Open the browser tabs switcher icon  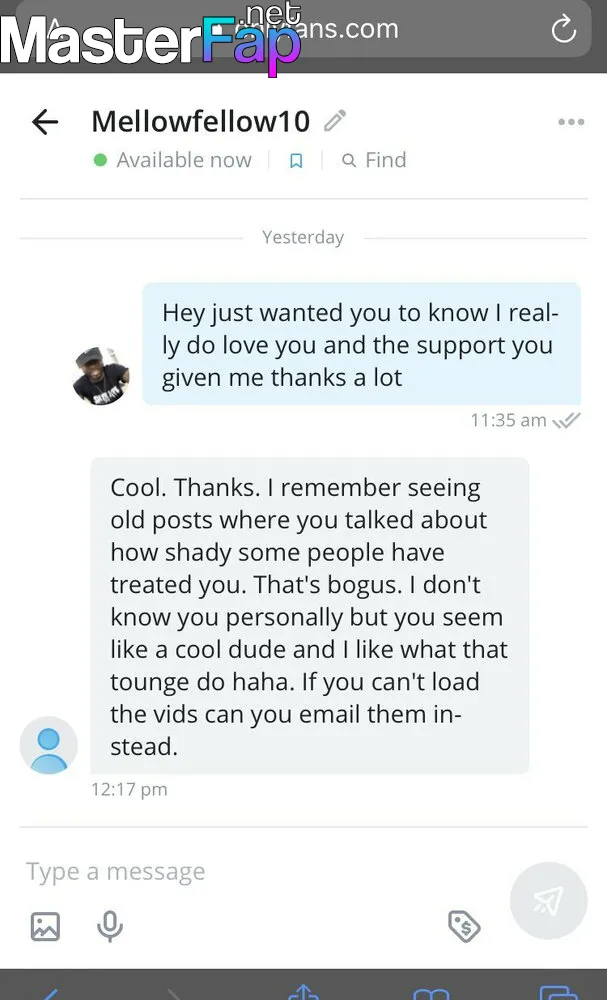[558, 992]
